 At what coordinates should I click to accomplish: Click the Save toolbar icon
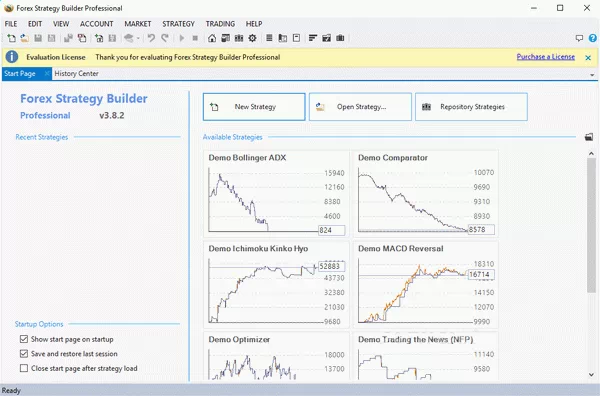pos(38,38)
